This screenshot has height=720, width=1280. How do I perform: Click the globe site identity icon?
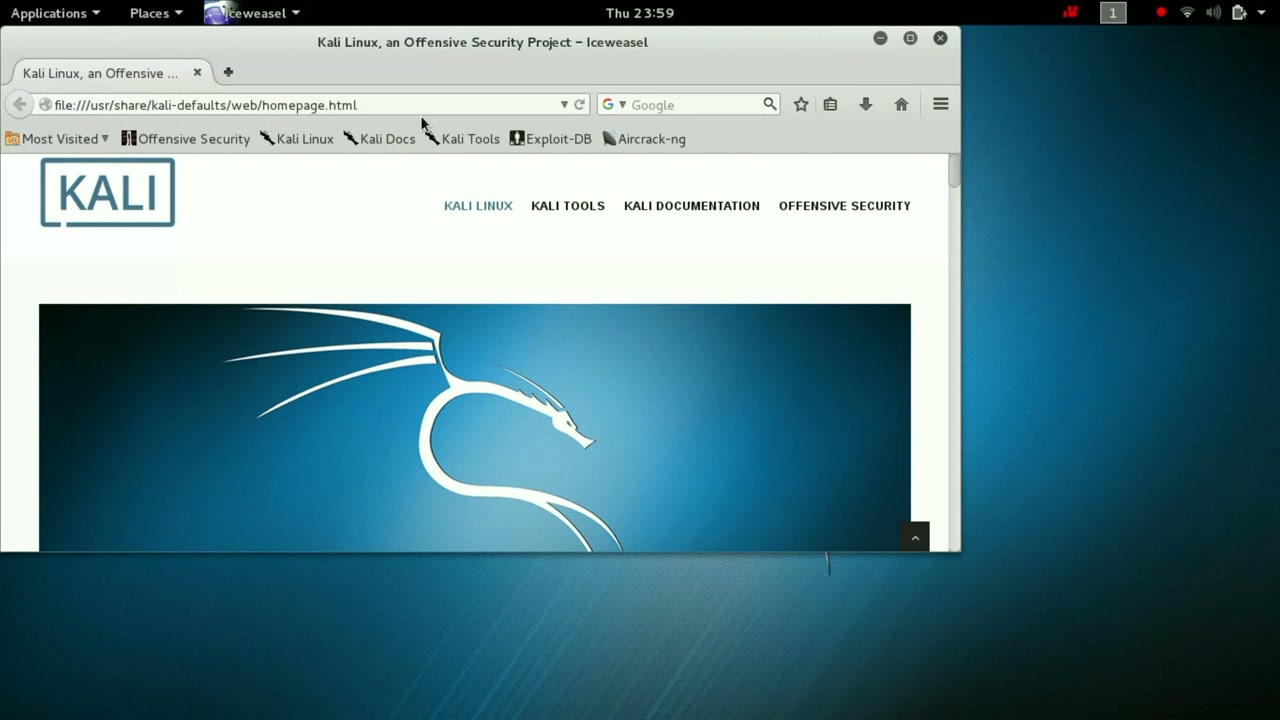pos(45,104)
